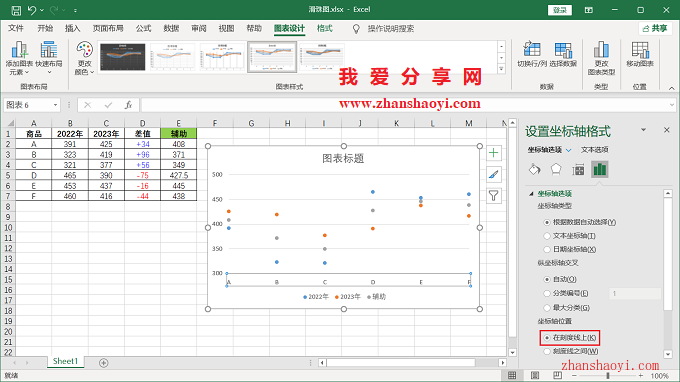Select 日期坐标轴 radio option
Screen dimensions: 680x382
click(547, 249)
